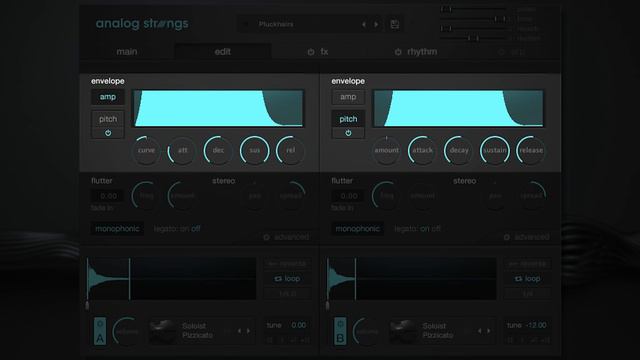640x360 pixels.
Task: Click the release knob in the right envelope
Action: 531,150
